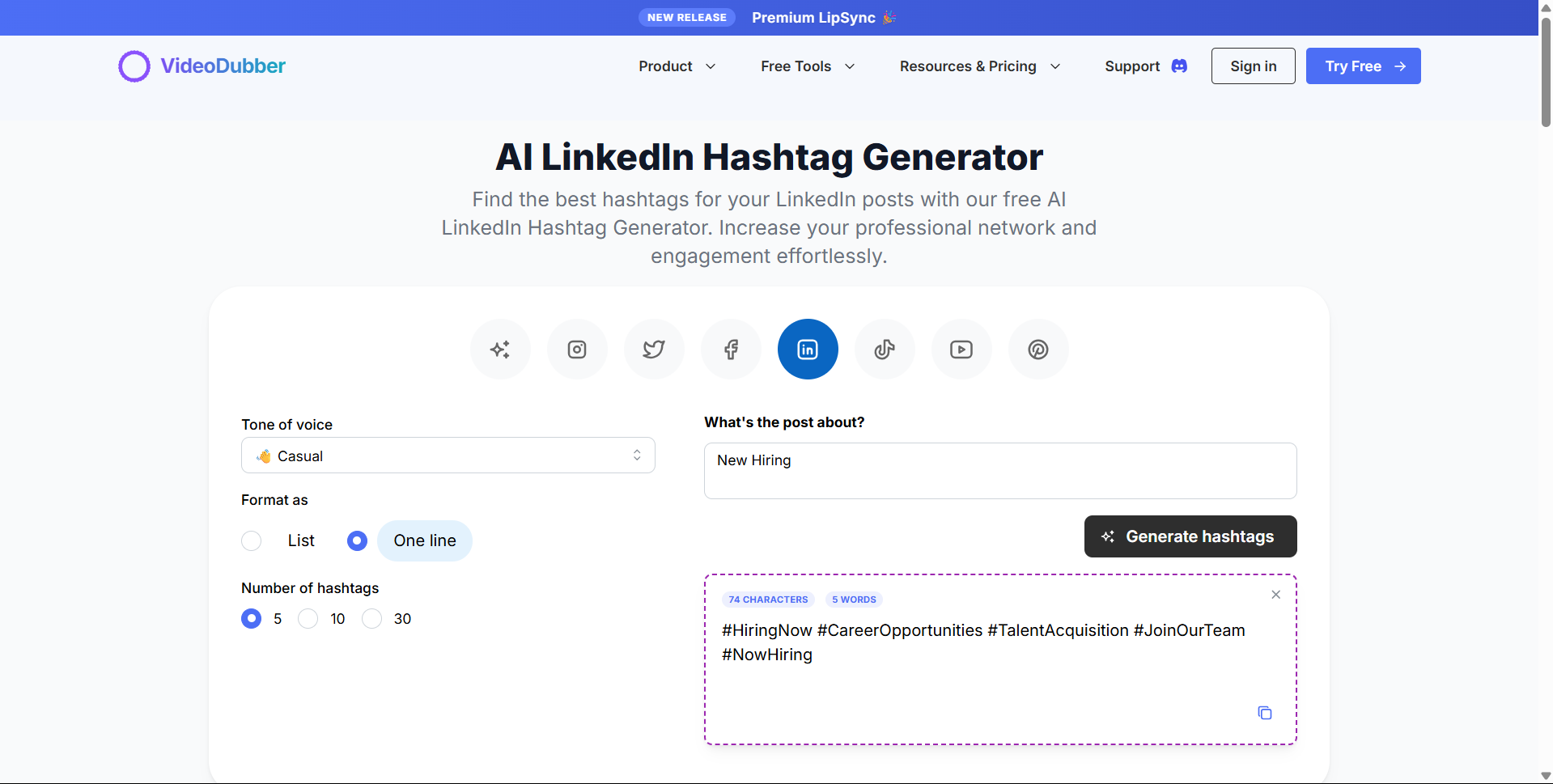Click the NEW RELEASE badge
Screen dimensions: 1553x784
point(687,18)
